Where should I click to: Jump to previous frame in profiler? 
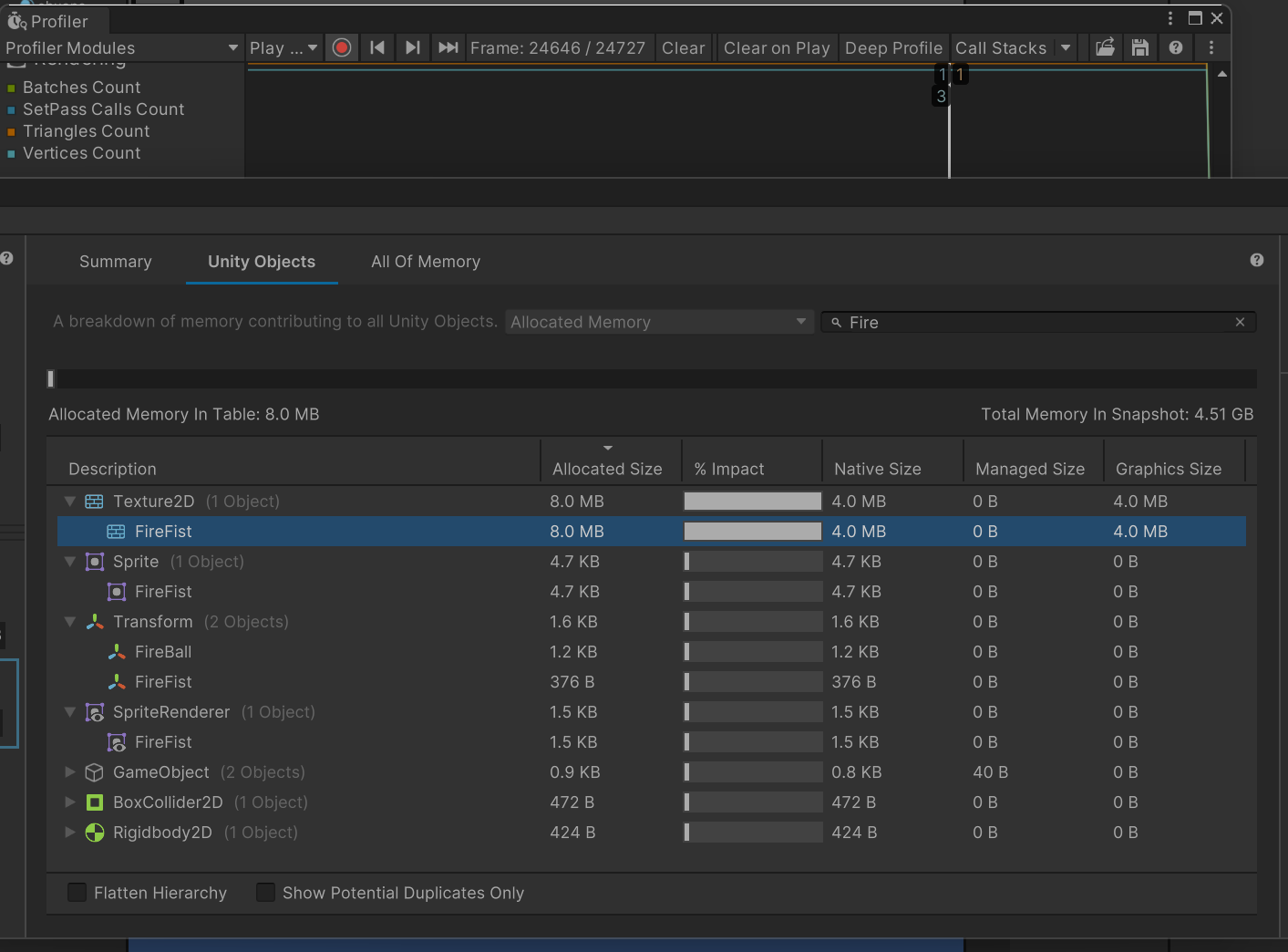377,47
